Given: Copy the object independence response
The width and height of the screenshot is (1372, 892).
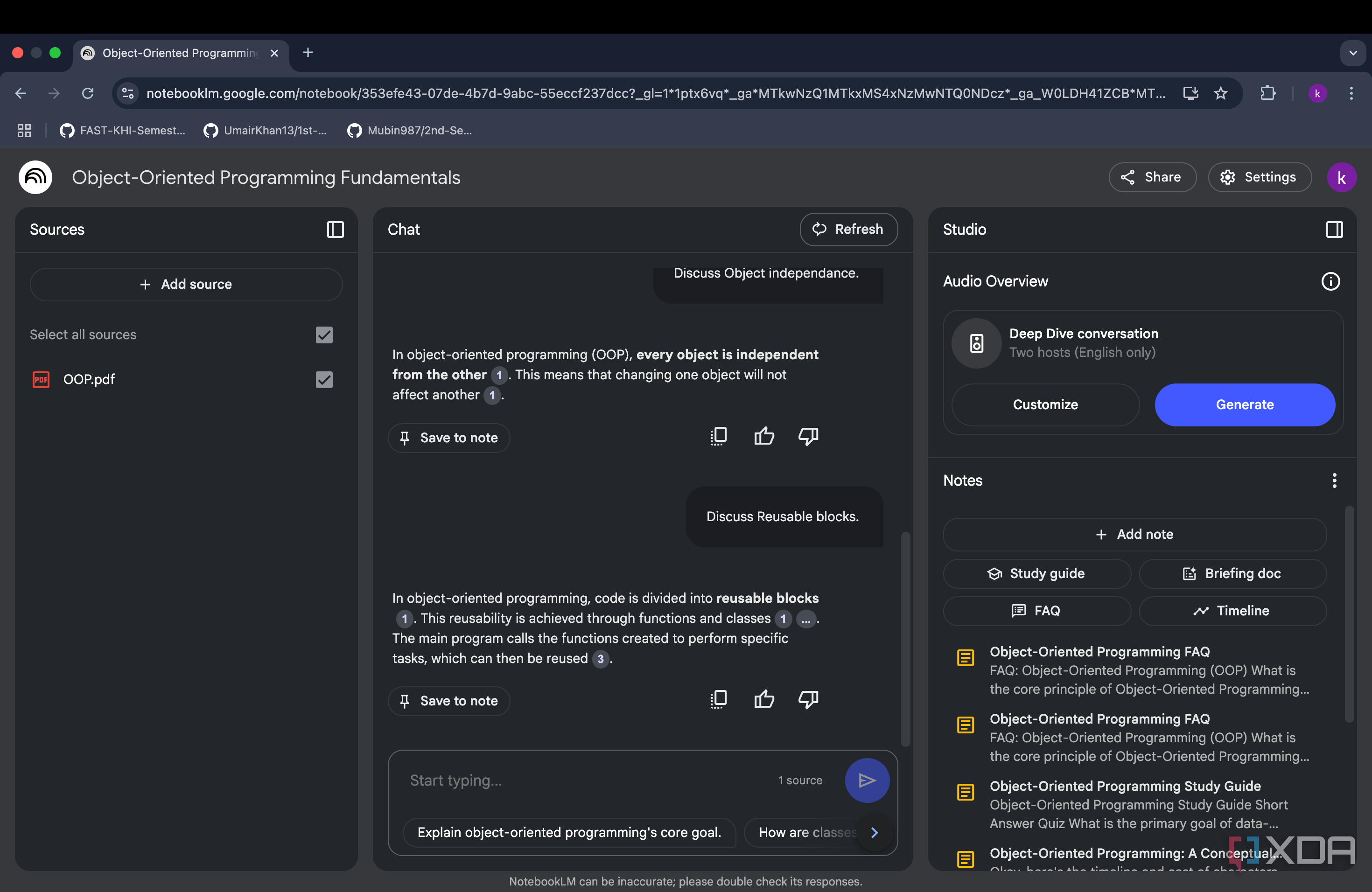Looking at the screenshot, I should tap(718, 437).
